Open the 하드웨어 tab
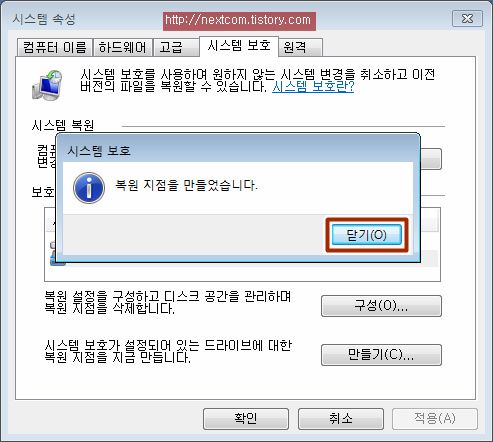This screenshot has height=442, width=493. tap(123, 47)
